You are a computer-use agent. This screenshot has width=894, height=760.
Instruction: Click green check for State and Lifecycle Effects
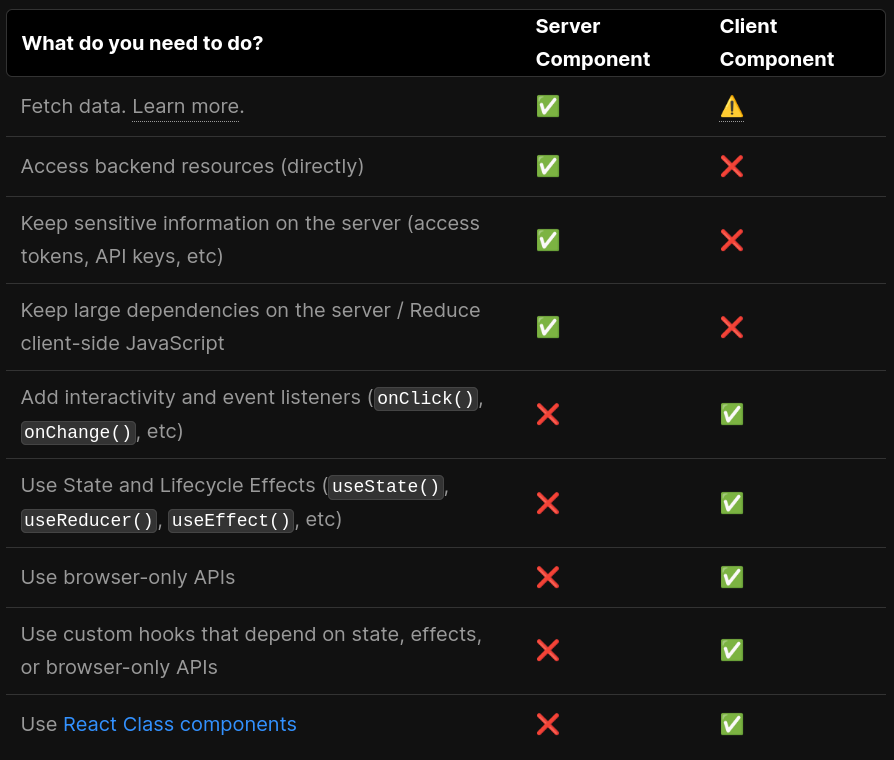coord(732,503)
